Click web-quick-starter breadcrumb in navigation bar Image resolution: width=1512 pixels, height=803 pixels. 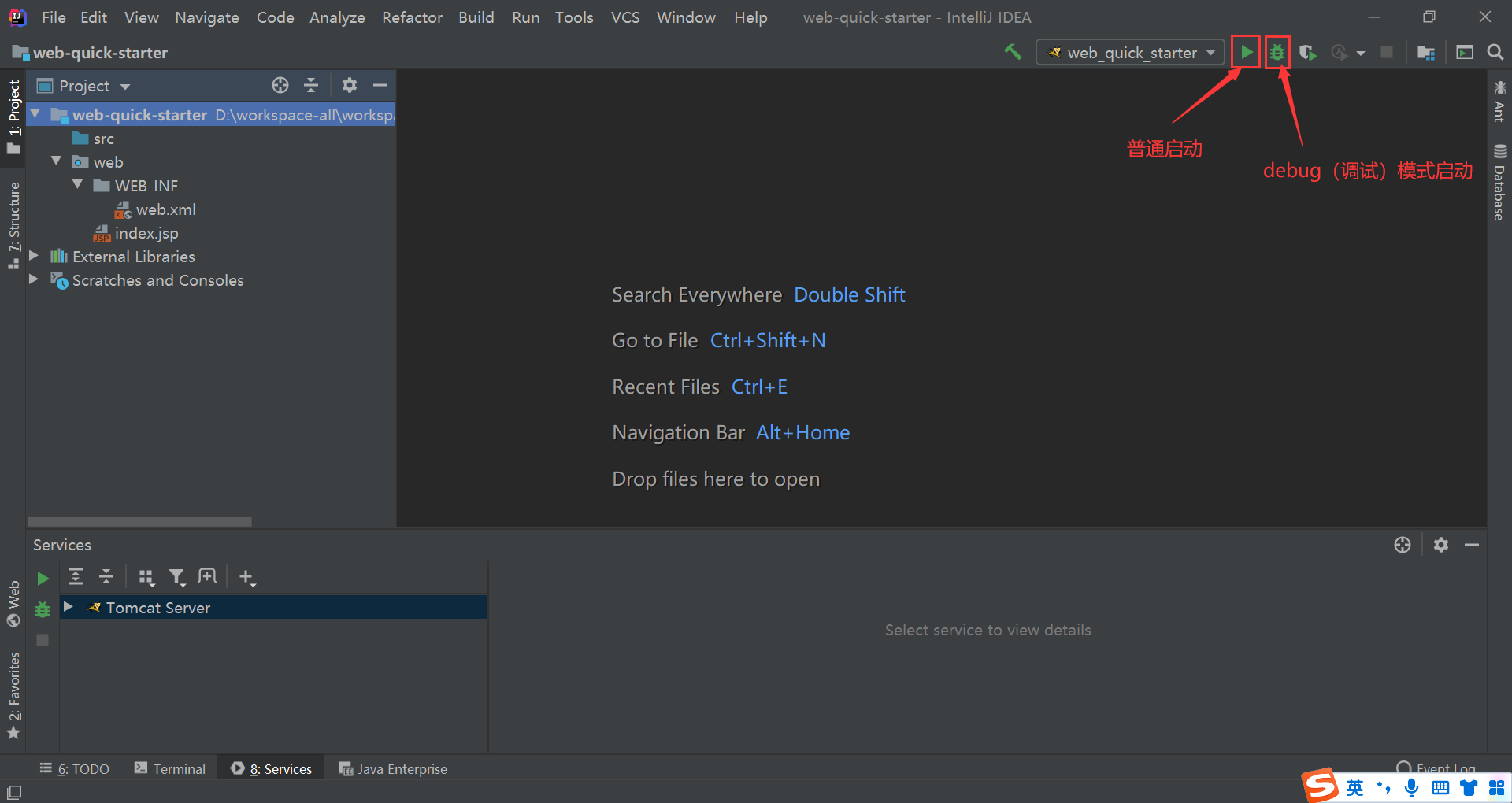(91, 53)
